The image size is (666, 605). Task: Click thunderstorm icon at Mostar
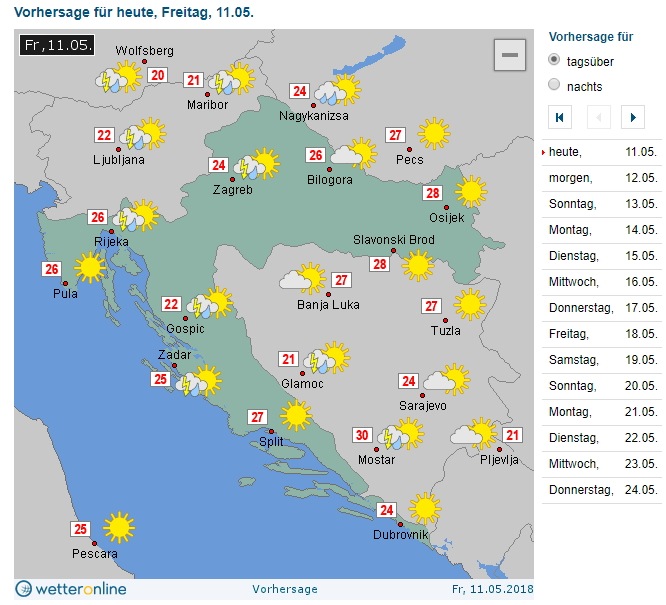401,436
